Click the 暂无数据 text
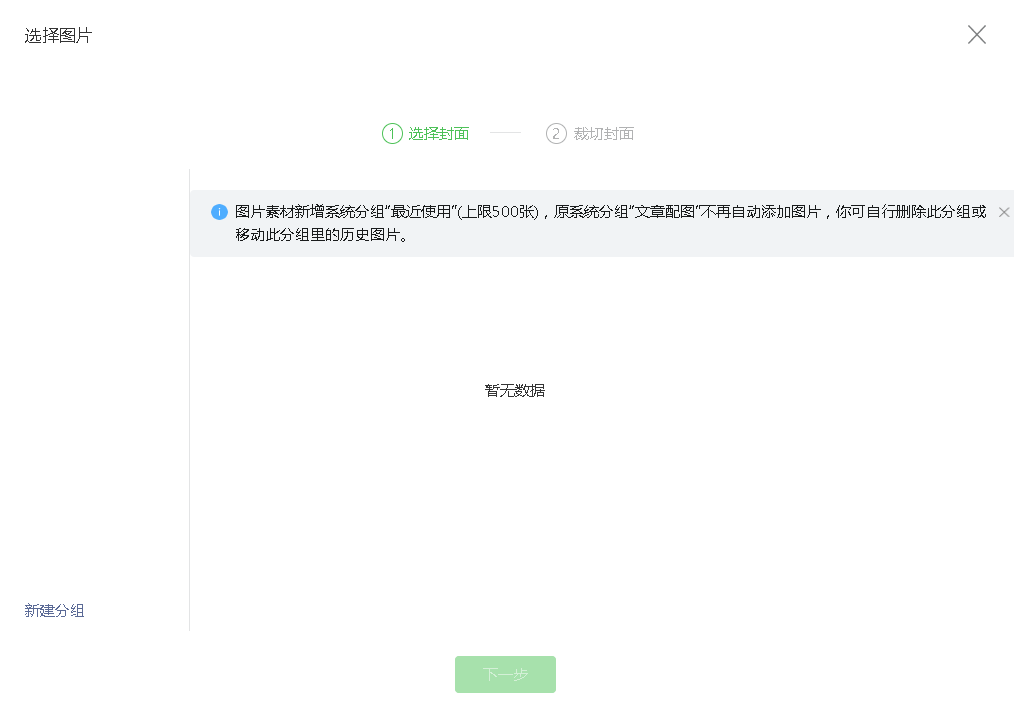Viewport: 1014px width, 710px height. click(x=515, y=391)
